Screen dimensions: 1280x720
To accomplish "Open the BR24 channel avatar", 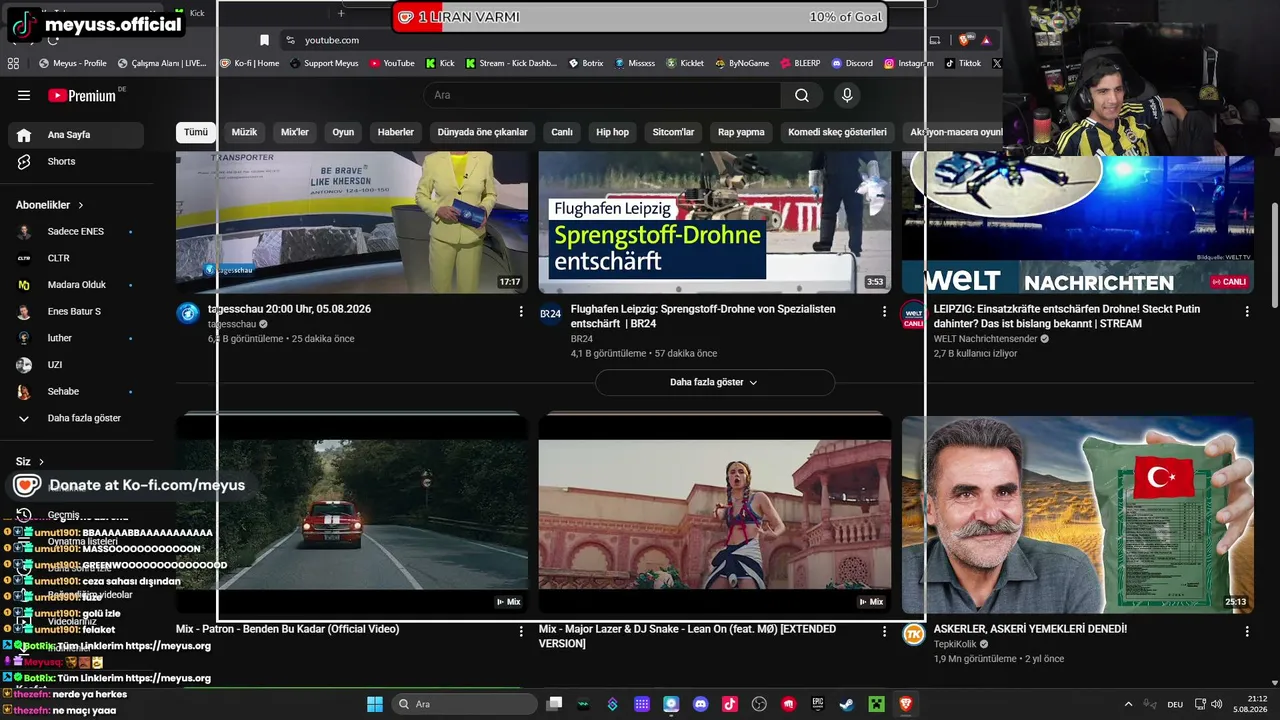I will pos(551,313).
